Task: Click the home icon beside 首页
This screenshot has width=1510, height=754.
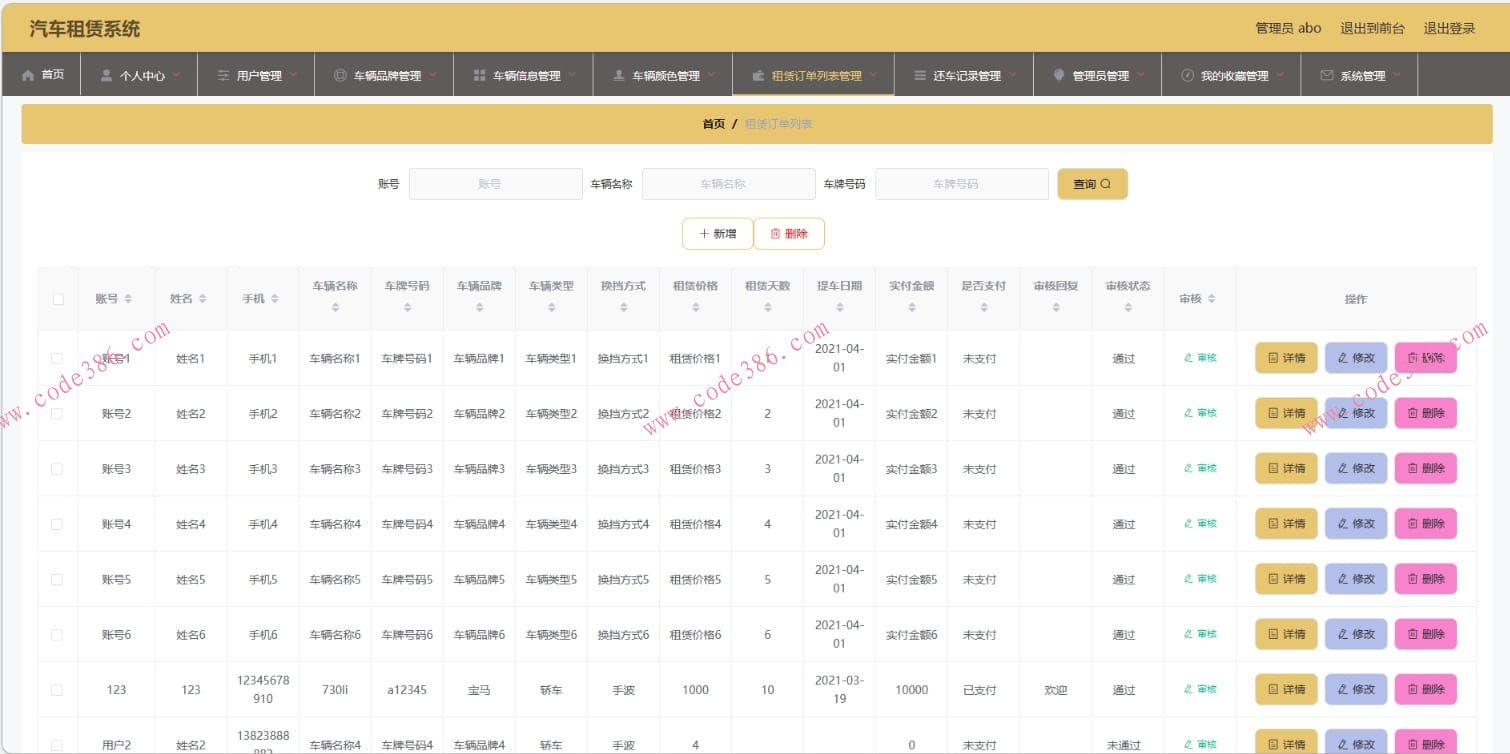Action: (26, 72)
